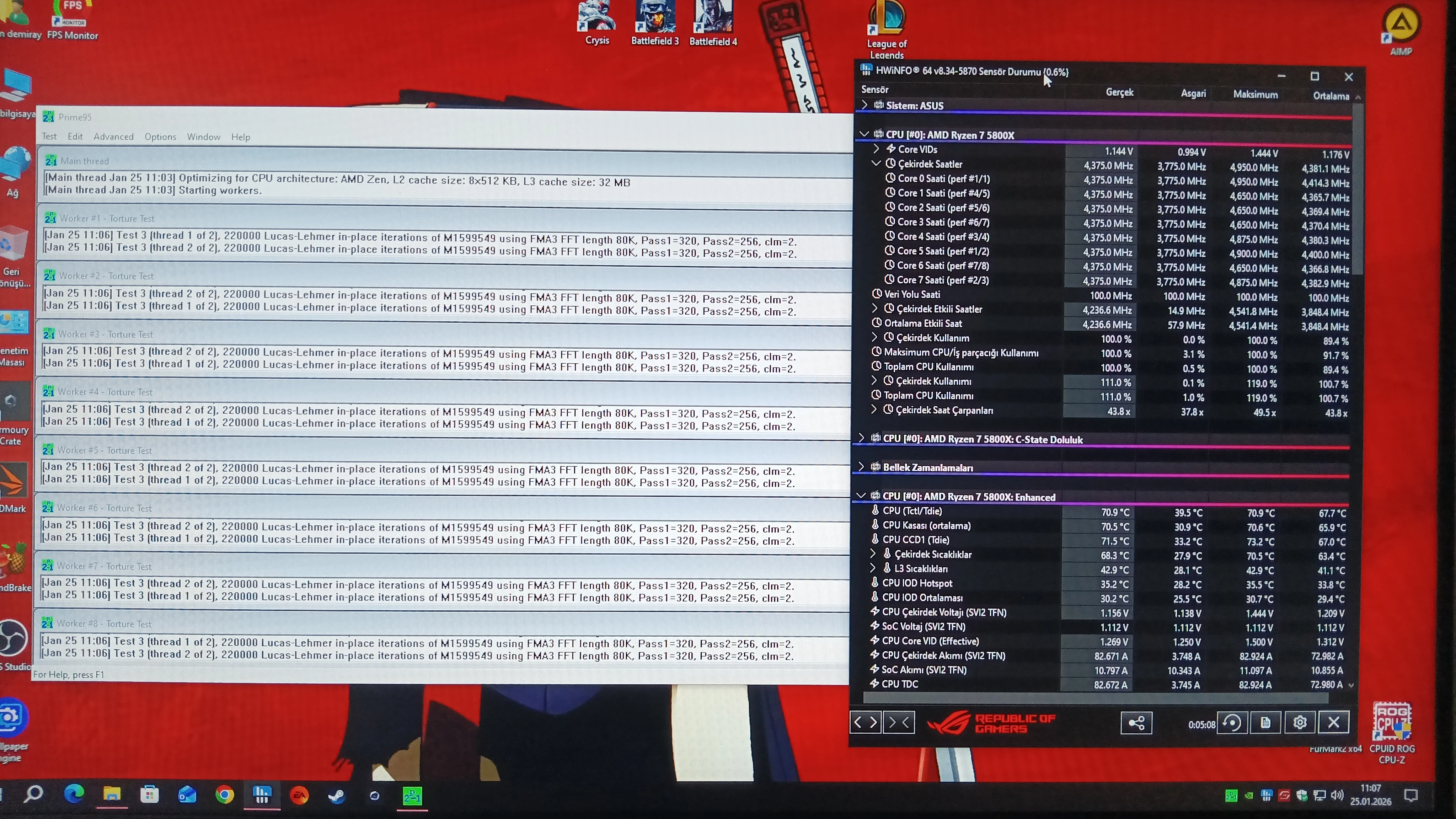The width and height of the screenshot is (1456, 819).
Task: Open HWiNFO settings gear icon
Action: point(1300,722)
